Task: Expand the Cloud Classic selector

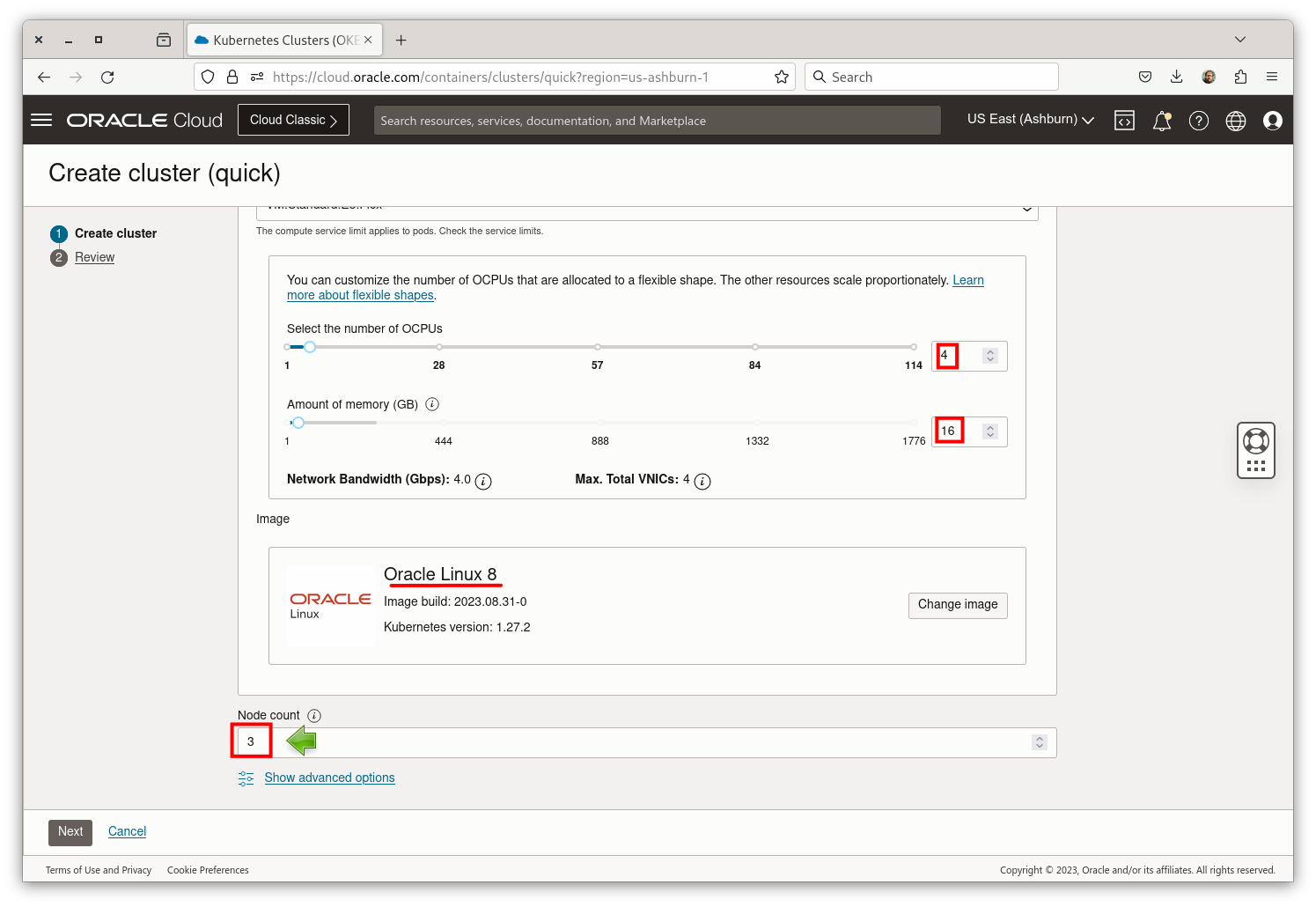Action: pos(293,119)
